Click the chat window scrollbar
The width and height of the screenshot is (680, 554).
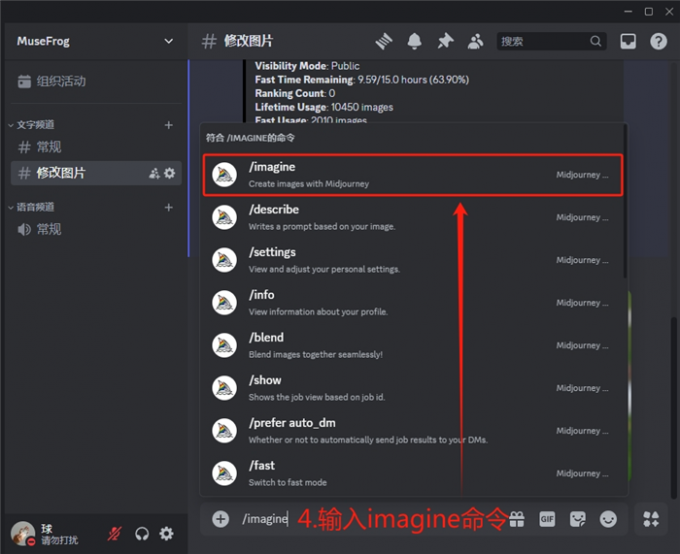[673, 408]
